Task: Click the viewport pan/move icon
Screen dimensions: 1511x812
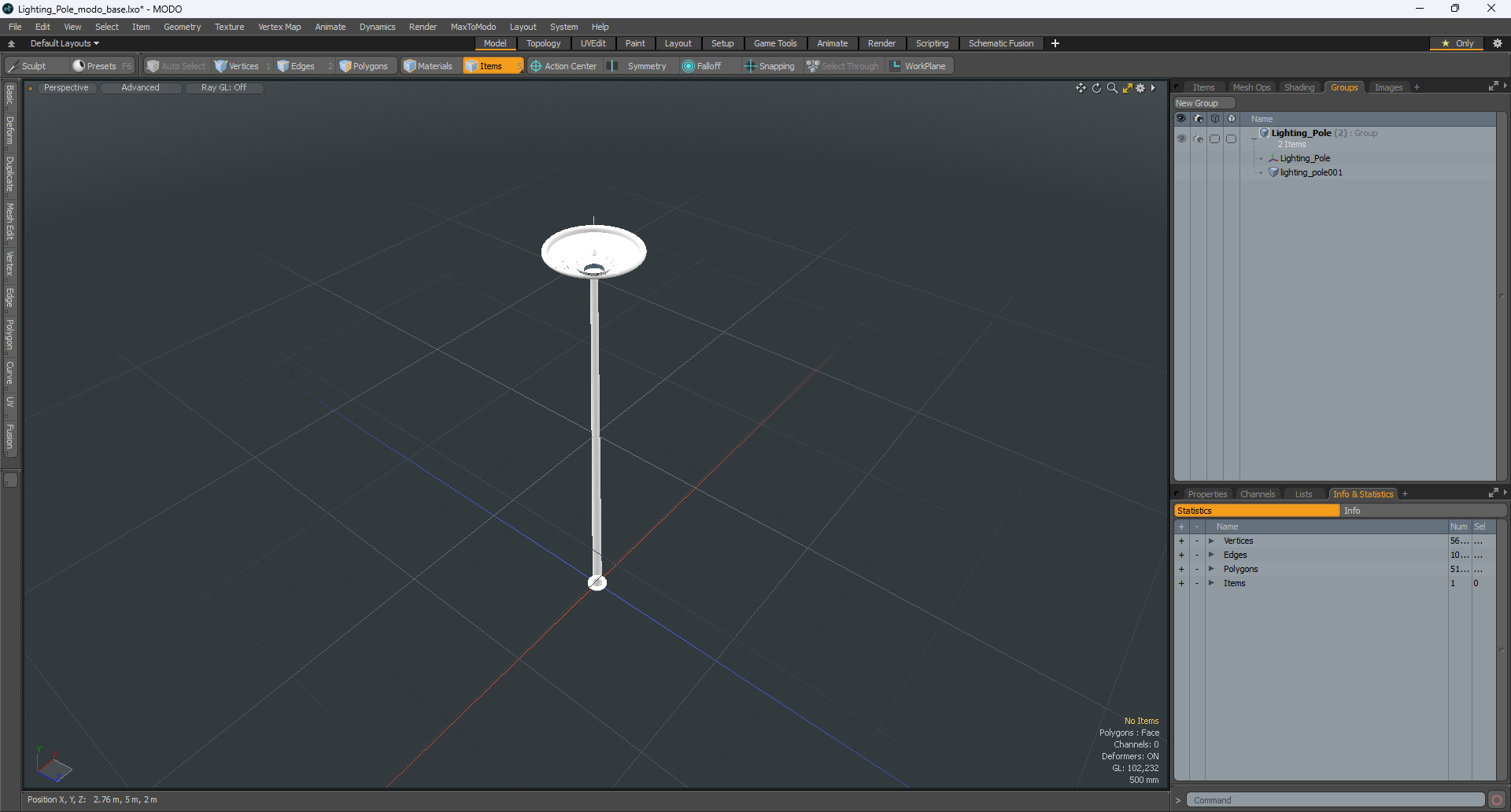Action: pos(1081,88)
